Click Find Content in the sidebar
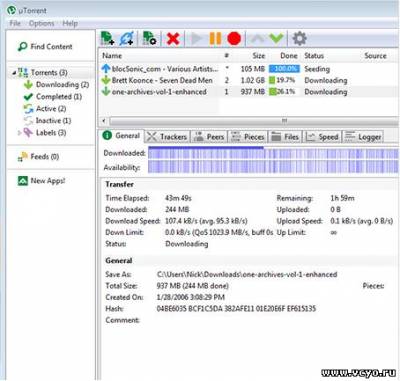The width and height of the screenshot is (400, 381). (x=45, y=47)
